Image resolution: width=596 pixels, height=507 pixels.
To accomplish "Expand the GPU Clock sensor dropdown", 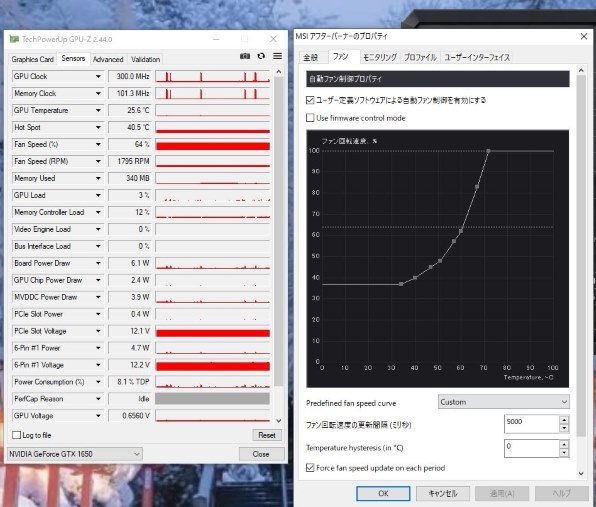I will coord(98,76).
